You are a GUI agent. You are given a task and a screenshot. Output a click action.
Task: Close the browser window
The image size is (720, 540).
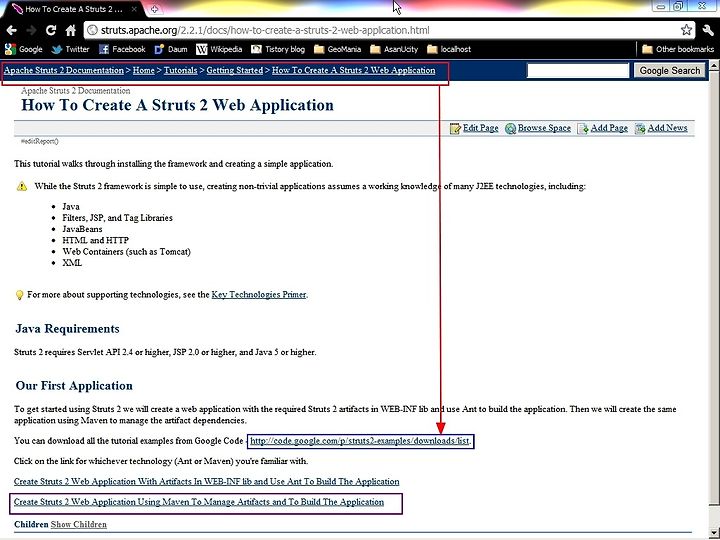(702, 6)
